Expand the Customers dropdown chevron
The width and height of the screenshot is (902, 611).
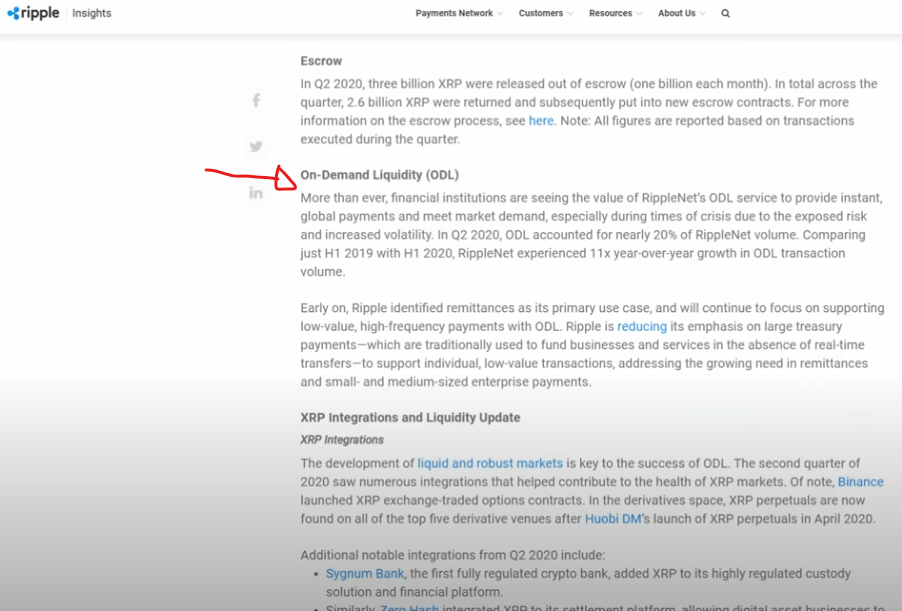tap(571, 14)
